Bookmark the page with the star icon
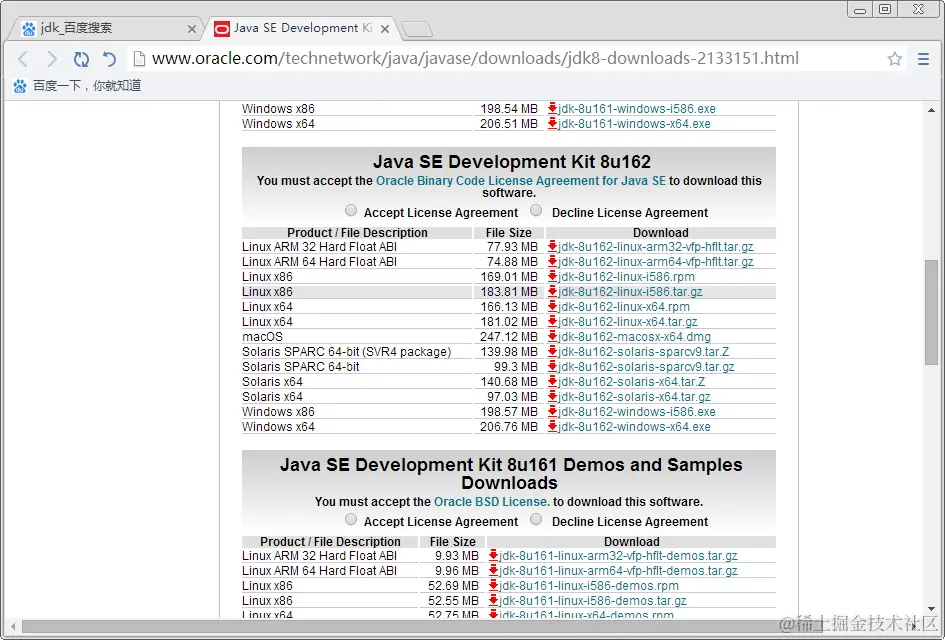The image size is (945, 640). [x=894, y=58]
